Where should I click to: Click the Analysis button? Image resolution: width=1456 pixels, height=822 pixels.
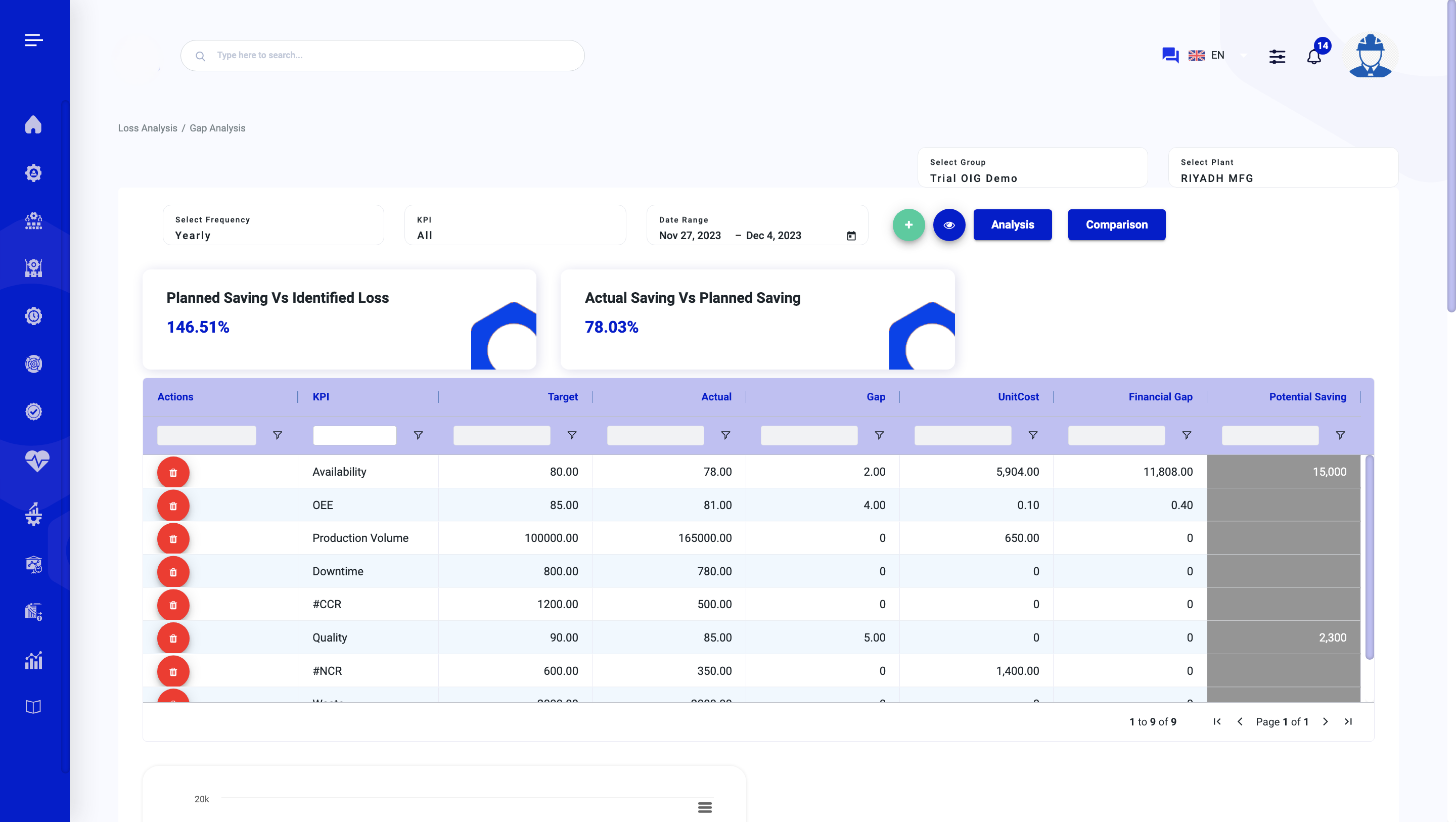(x=1013, y=225)
